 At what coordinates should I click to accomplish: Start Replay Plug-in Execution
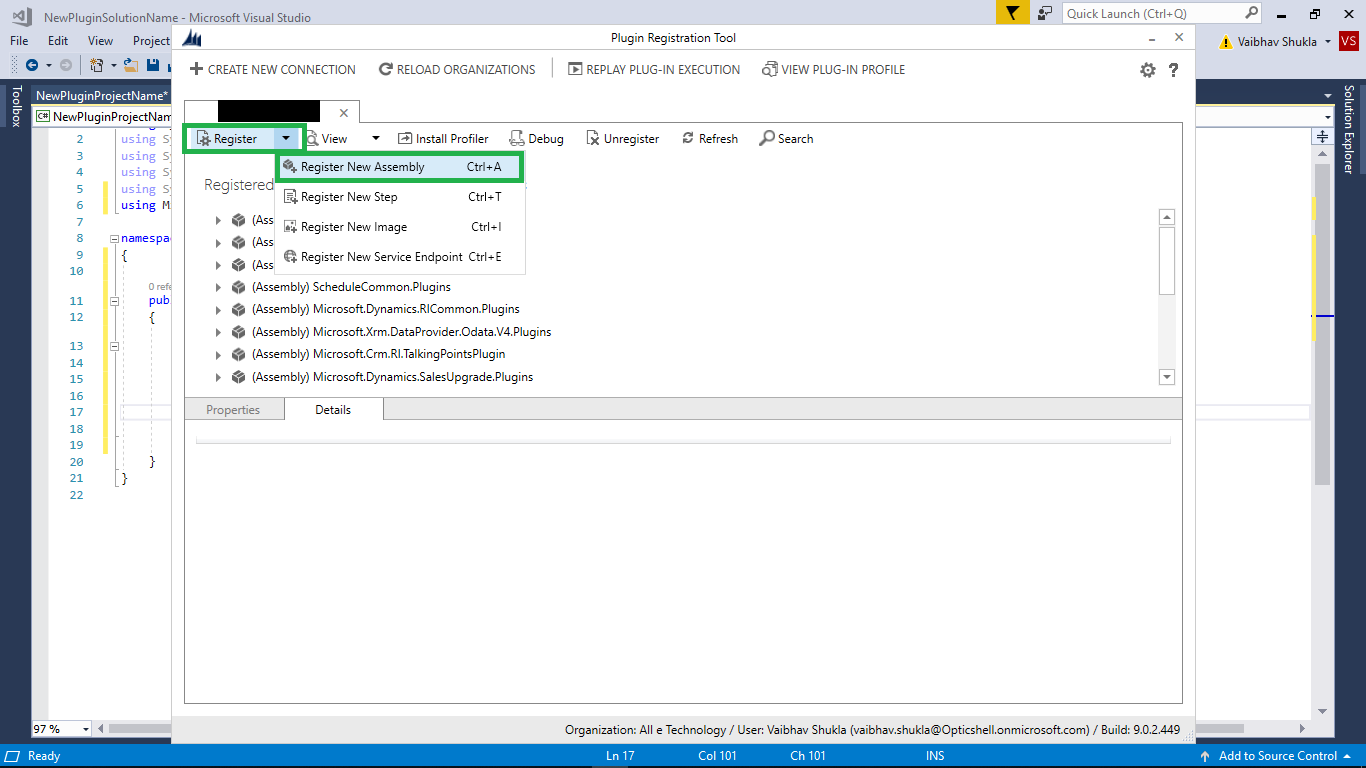coord(653,69)
